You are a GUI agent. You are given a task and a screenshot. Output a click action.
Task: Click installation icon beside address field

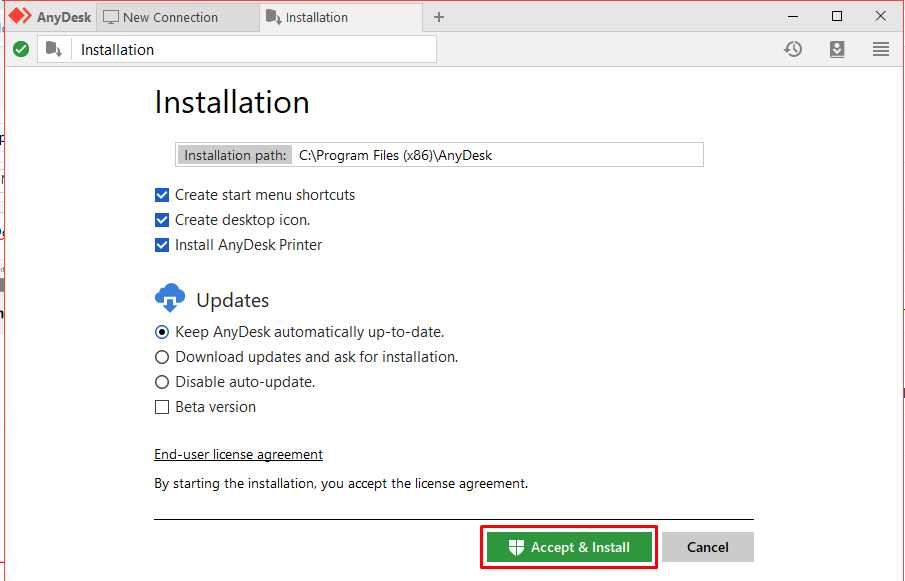pos(54,50)
